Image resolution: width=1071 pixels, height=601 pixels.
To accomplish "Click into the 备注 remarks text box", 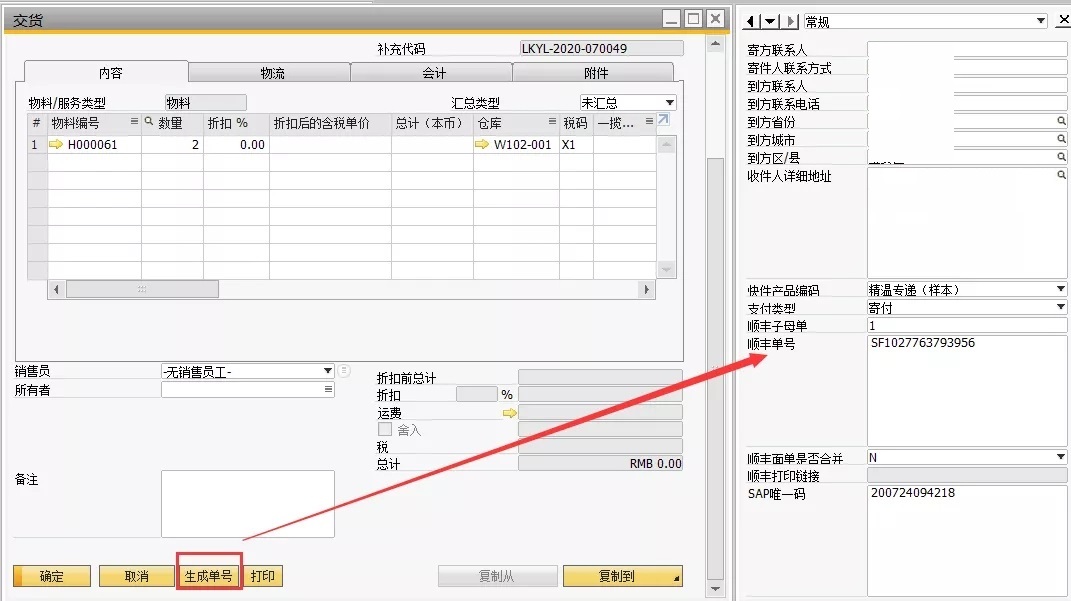I will point(248,504).
